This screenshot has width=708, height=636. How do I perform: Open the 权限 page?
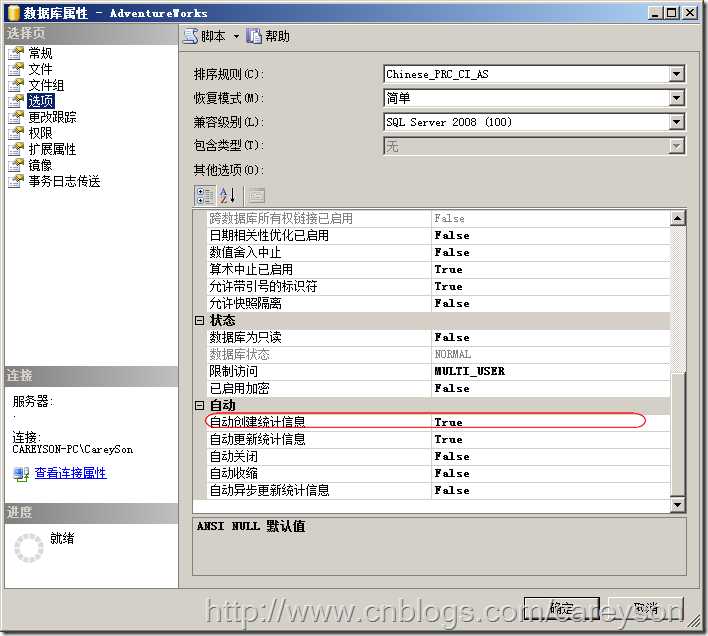click(40, 133)
